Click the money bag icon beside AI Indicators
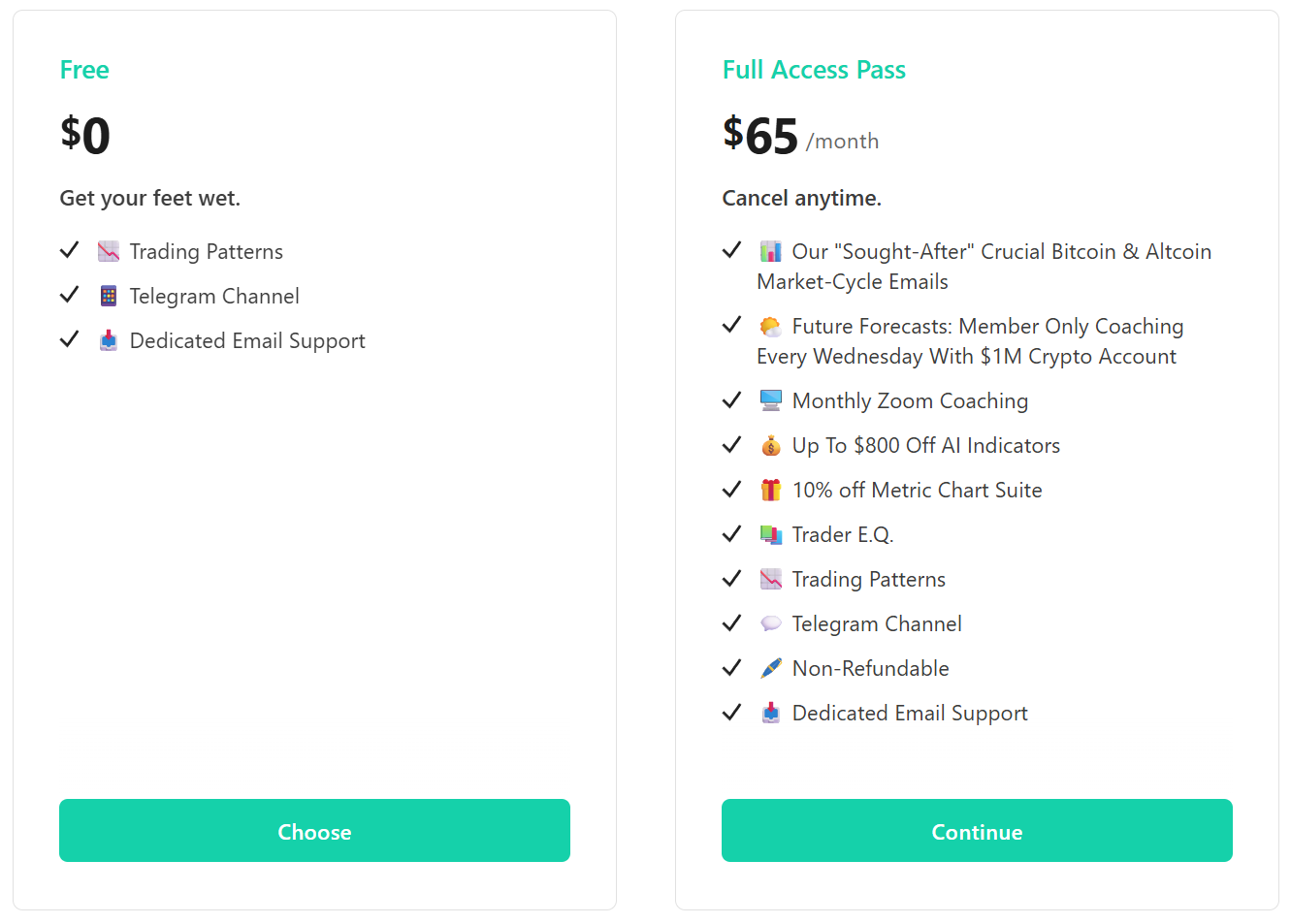The image size is (1291, 924). tap(771, 446)
